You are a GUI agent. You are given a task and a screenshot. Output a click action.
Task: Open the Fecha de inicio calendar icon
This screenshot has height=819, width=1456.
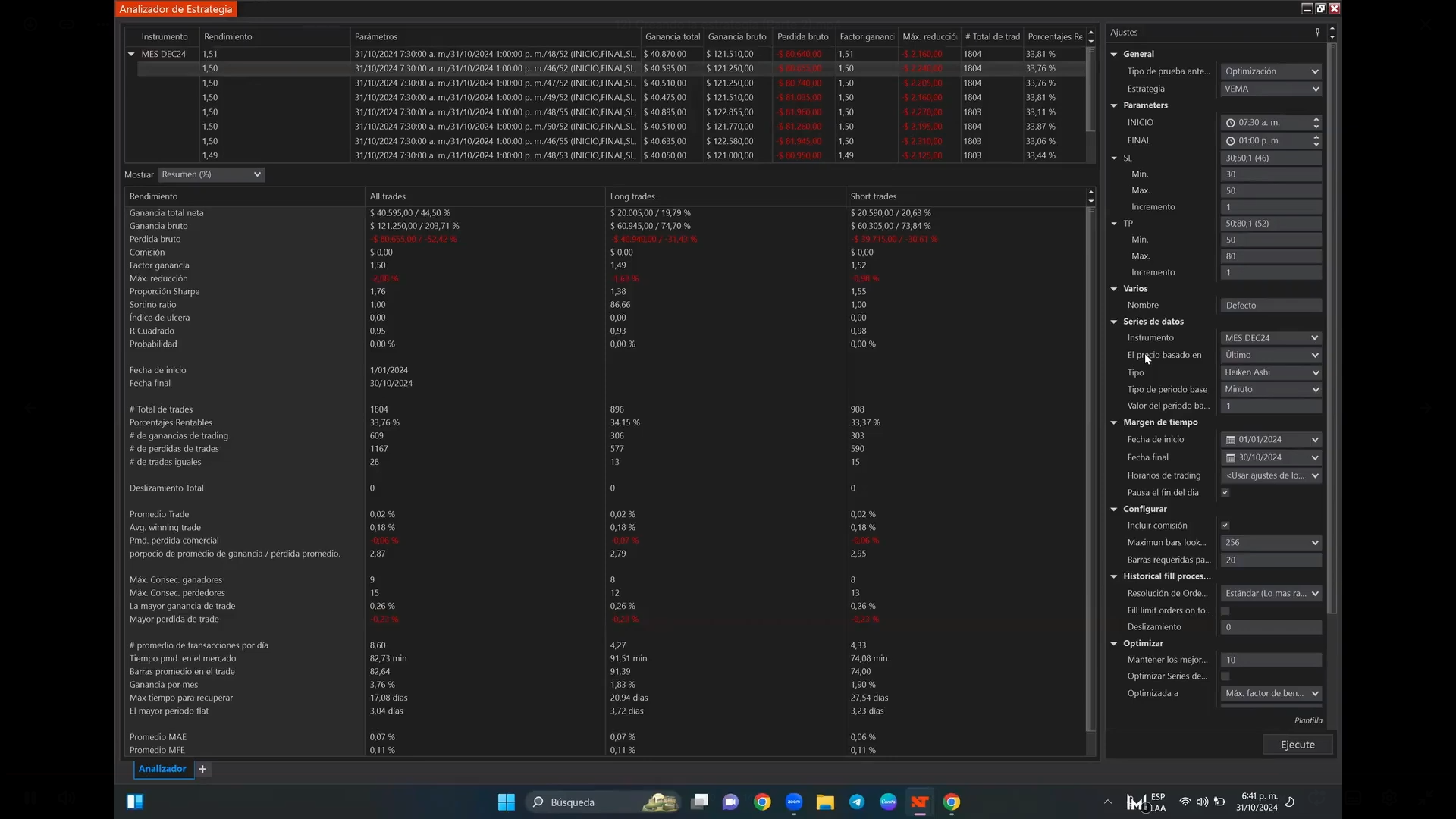coord(1231,440)
